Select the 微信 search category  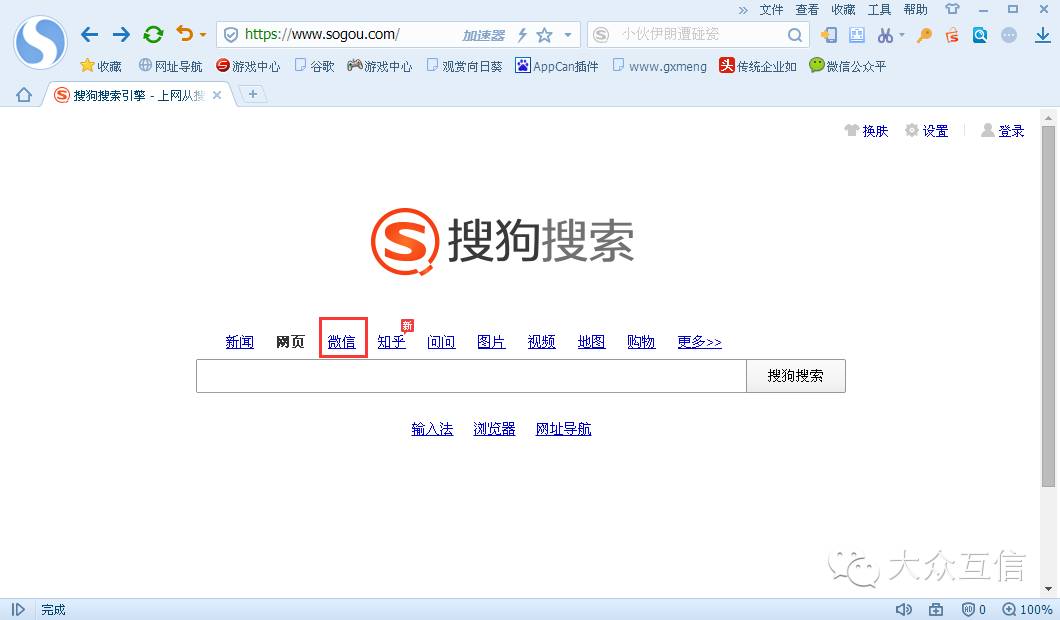341,341
